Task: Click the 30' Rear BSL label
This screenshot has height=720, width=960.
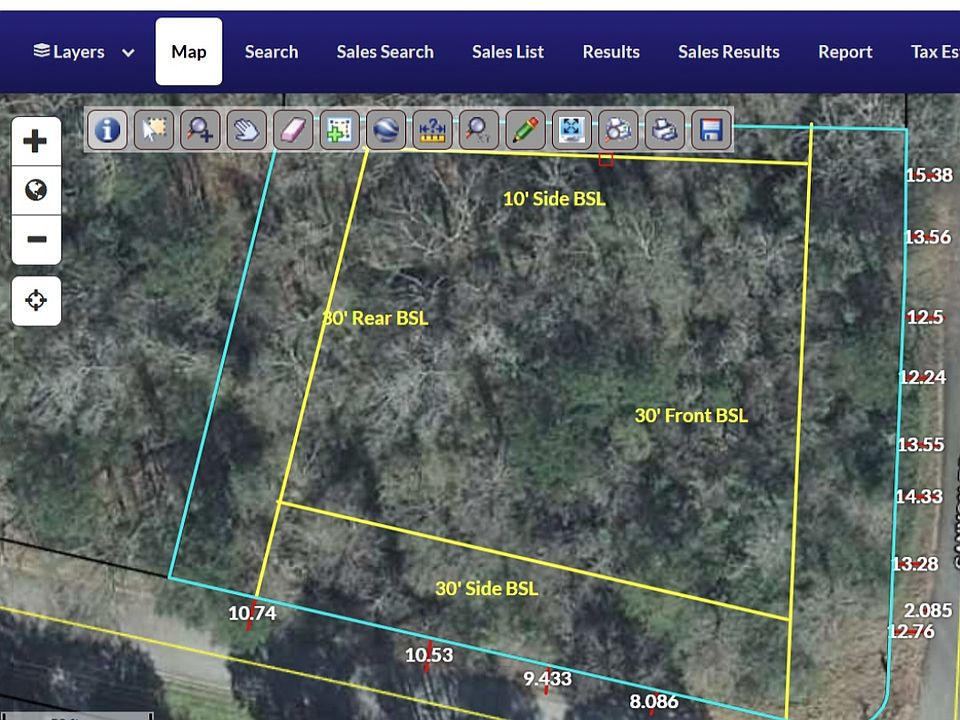Action: (375, 318)
